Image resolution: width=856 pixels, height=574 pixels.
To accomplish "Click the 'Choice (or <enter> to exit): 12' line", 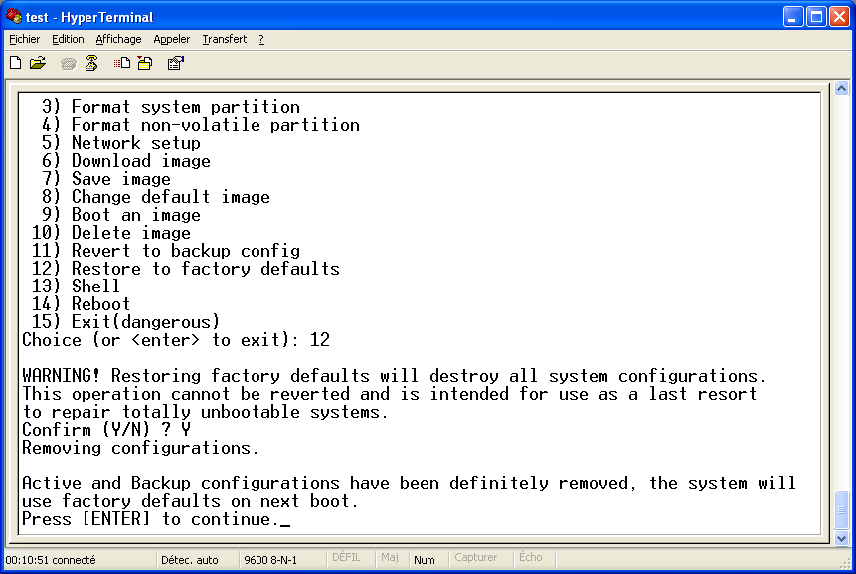I will coord(176,340).
